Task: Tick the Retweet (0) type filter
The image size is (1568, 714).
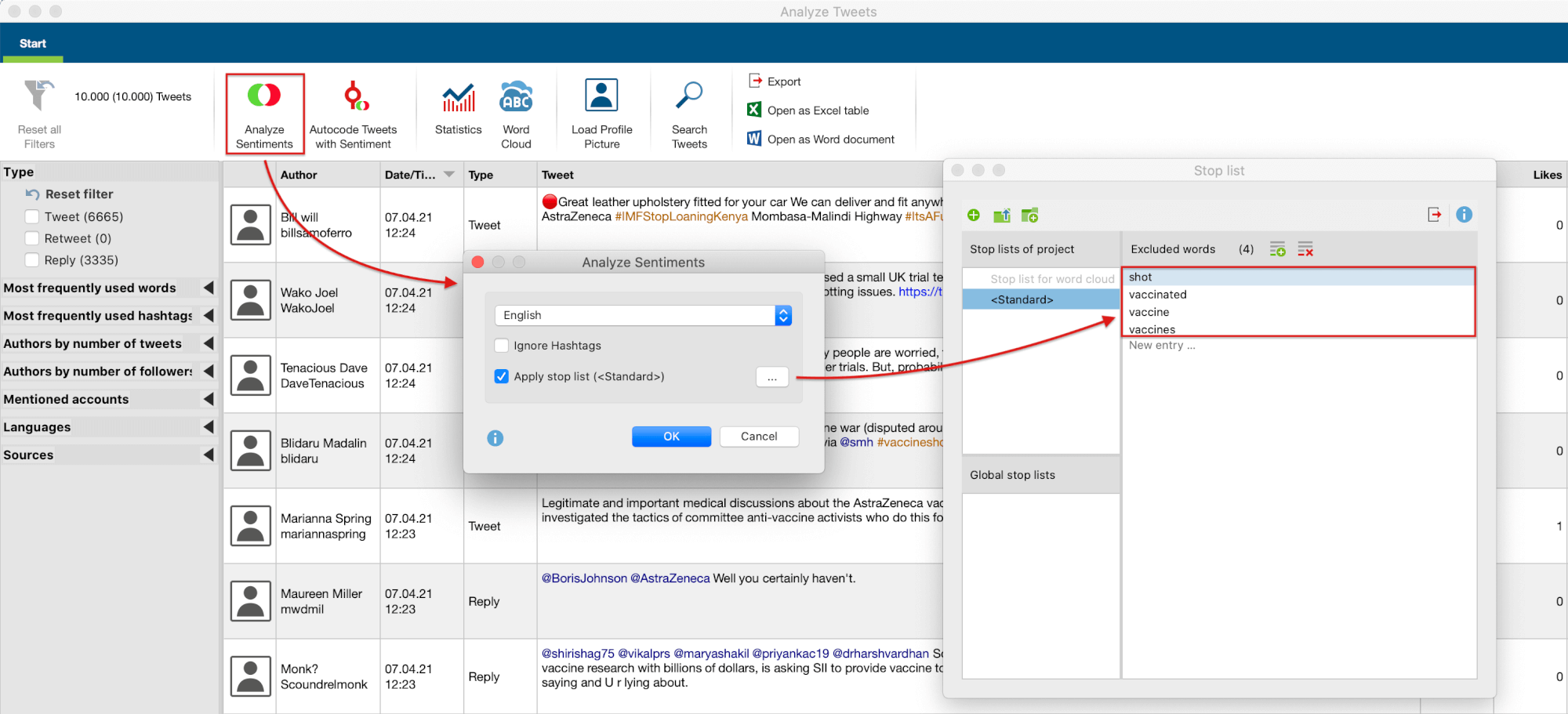Action: (32, 238)
